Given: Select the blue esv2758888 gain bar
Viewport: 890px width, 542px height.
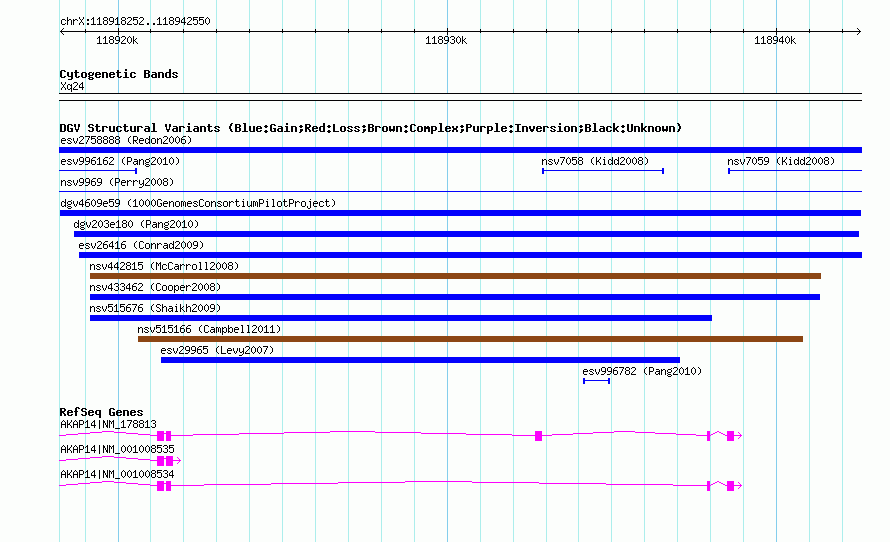Looking at the screenshot, I should click(460, 150).
